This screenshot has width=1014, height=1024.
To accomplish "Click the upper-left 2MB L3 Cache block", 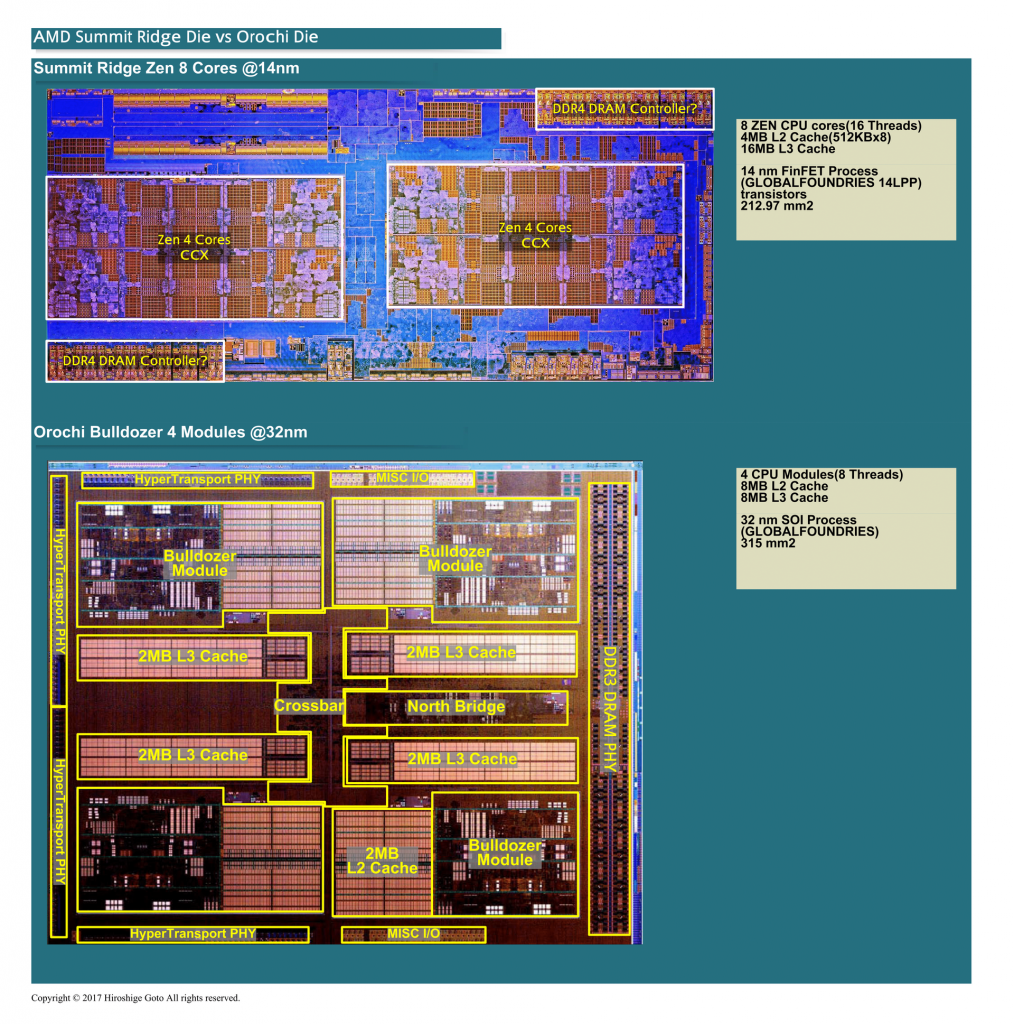I will (x=193, y=657).
